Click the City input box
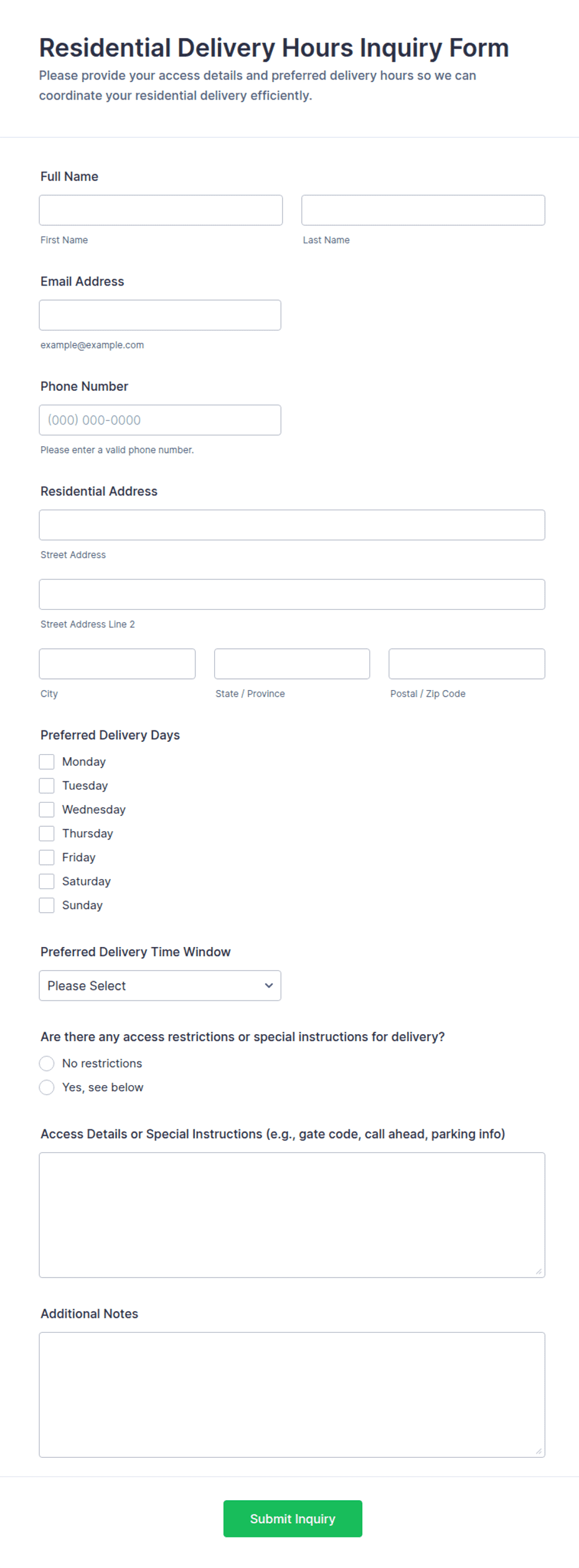Screen dimensions: 579x1568 (117, 664)
